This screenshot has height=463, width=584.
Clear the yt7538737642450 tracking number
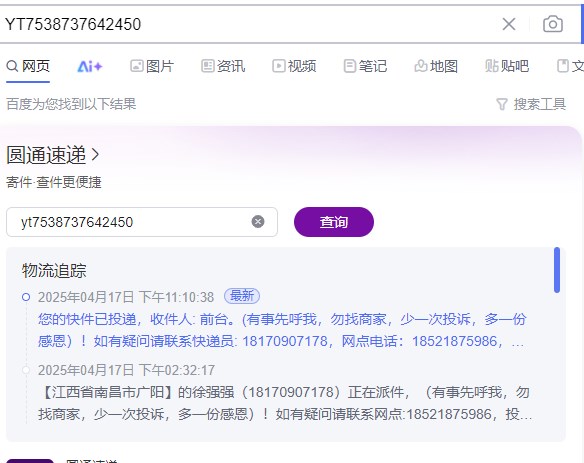coord(258,222)
